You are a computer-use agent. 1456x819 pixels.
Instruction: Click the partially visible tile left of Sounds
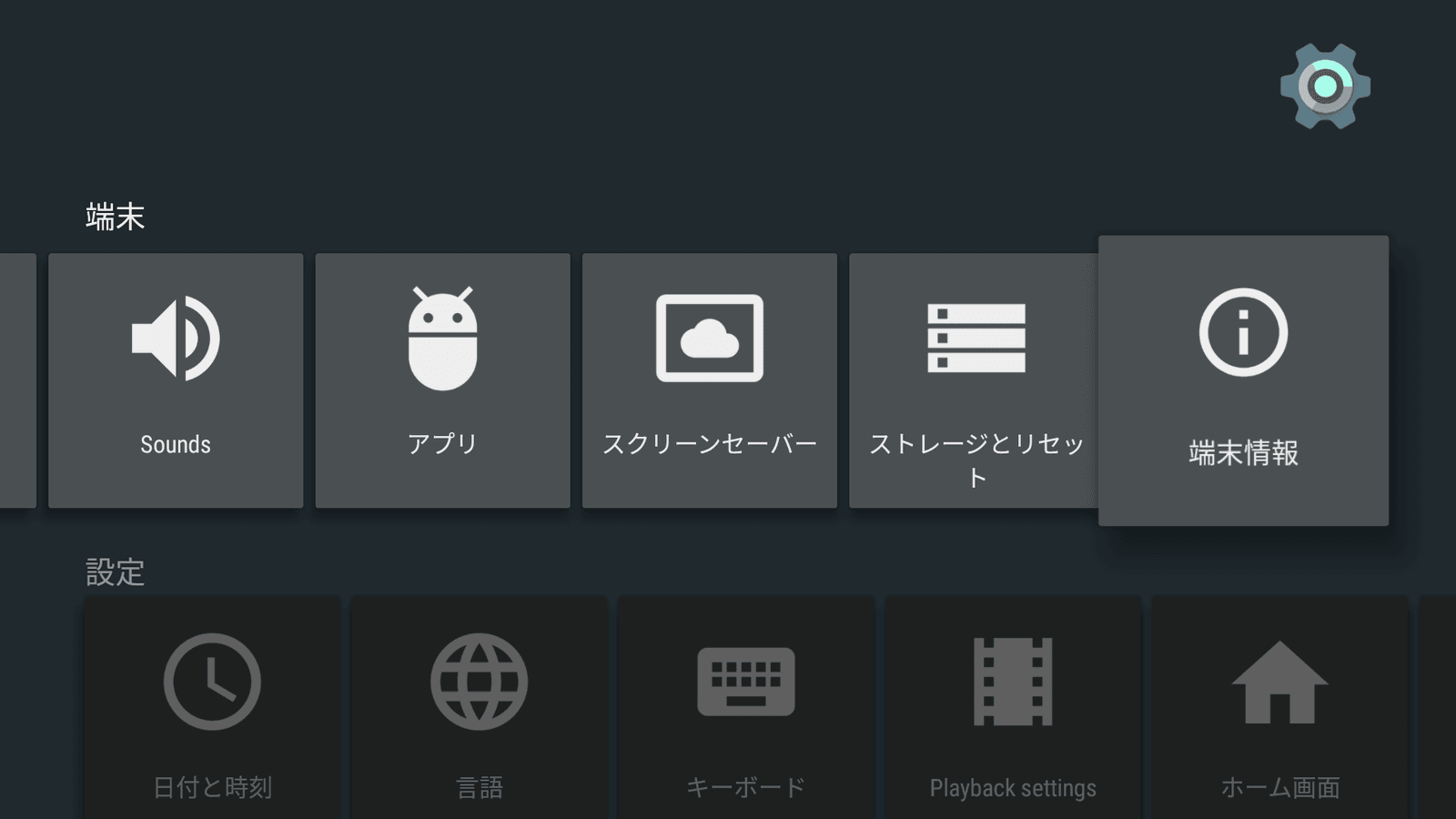point(16,380)
